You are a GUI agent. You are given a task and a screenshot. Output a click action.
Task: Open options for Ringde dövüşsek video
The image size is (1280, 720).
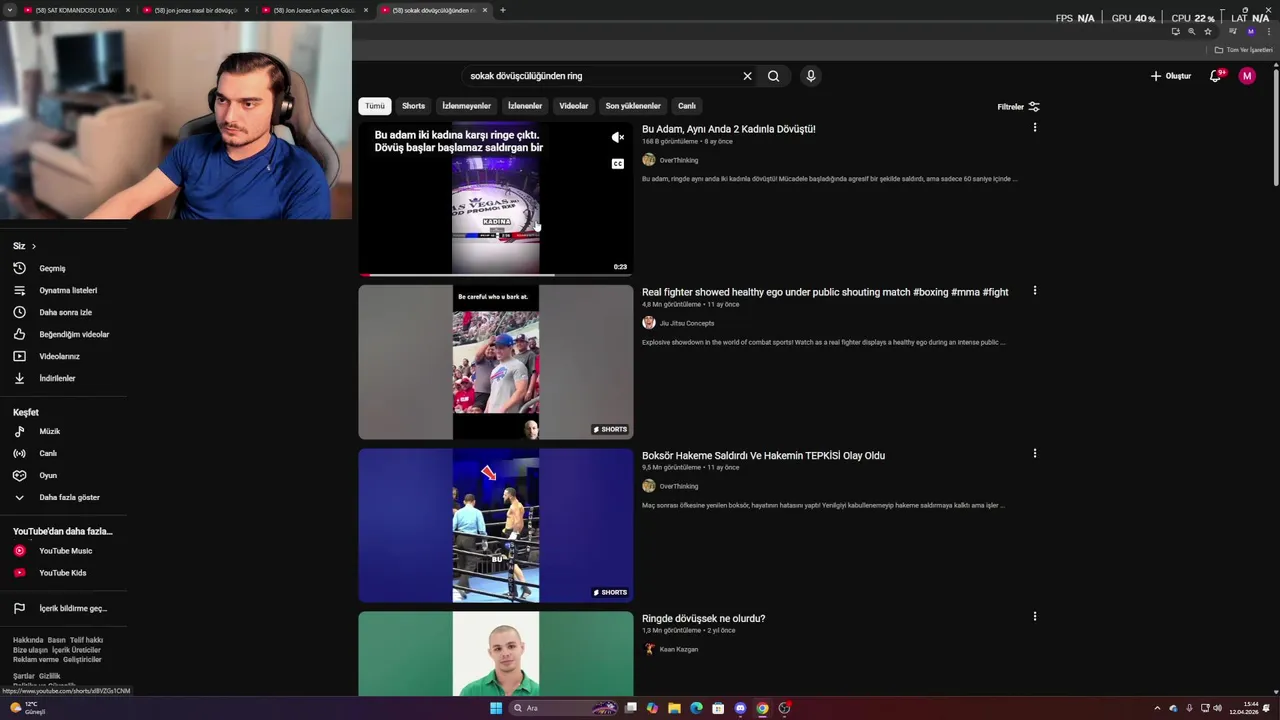[1035, 617]
